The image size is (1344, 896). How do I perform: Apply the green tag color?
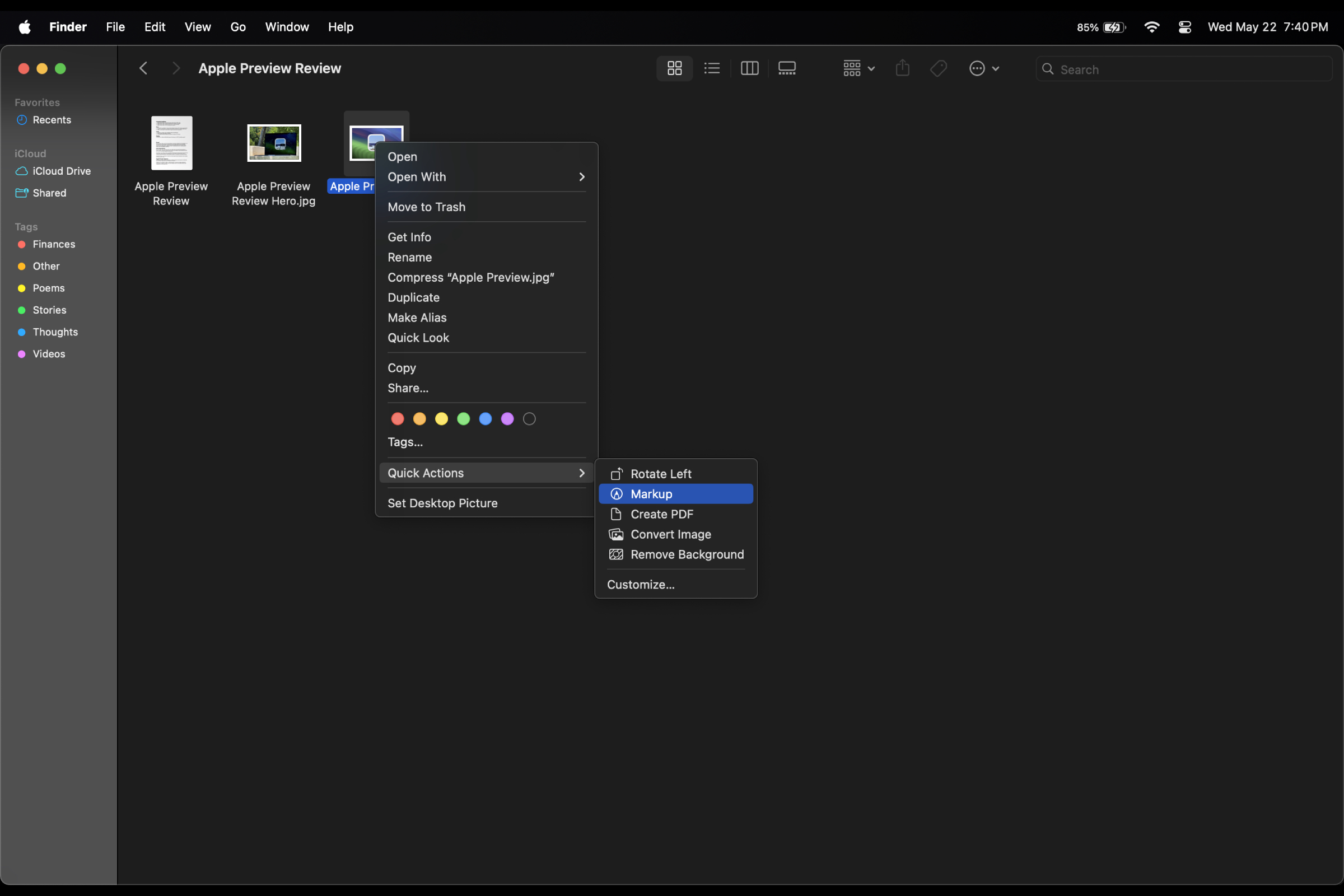click(x=463, y=418)
